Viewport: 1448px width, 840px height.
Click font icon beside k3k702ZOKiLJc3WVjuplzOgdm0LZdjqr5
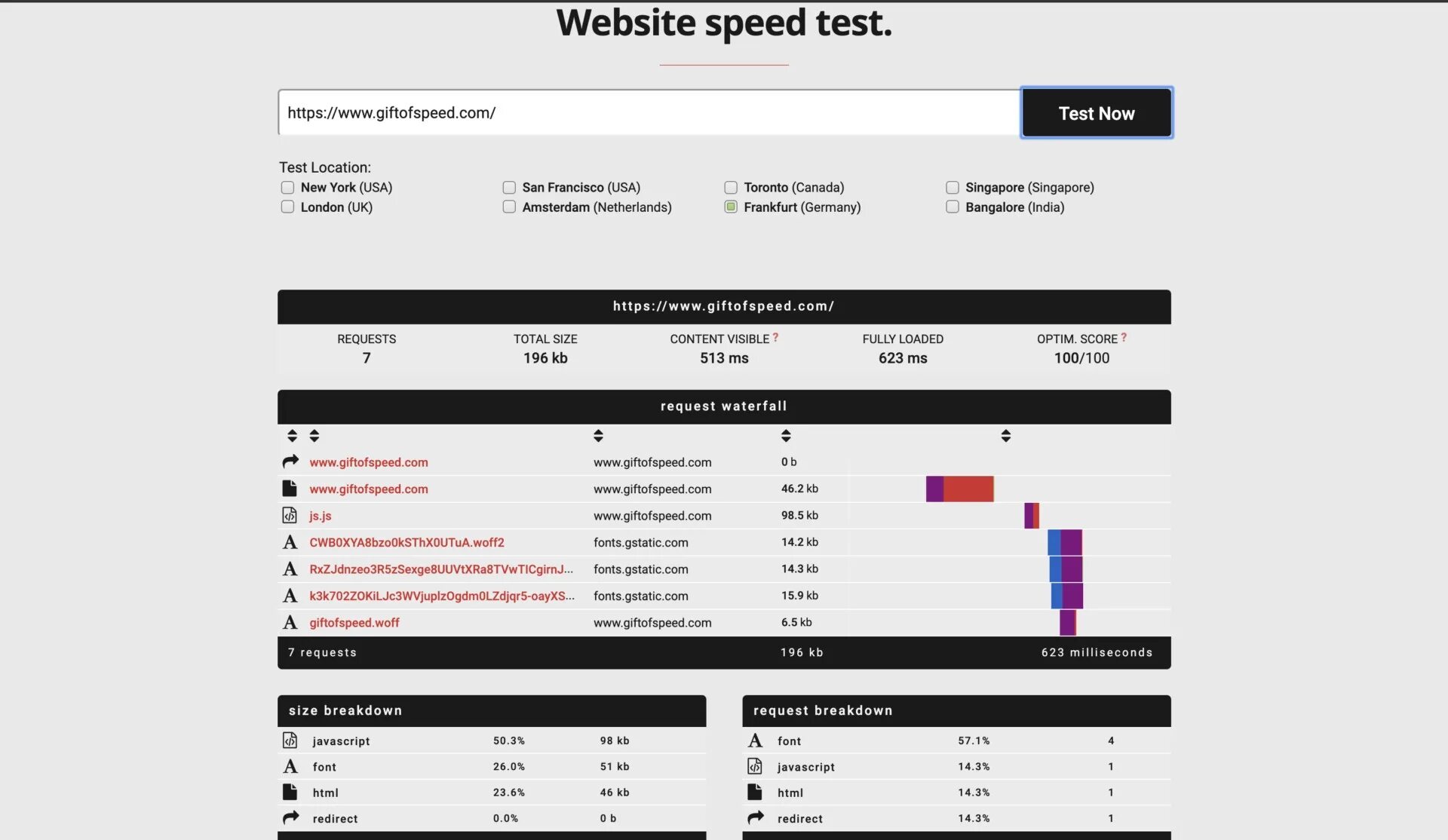[x=290, y=596]
